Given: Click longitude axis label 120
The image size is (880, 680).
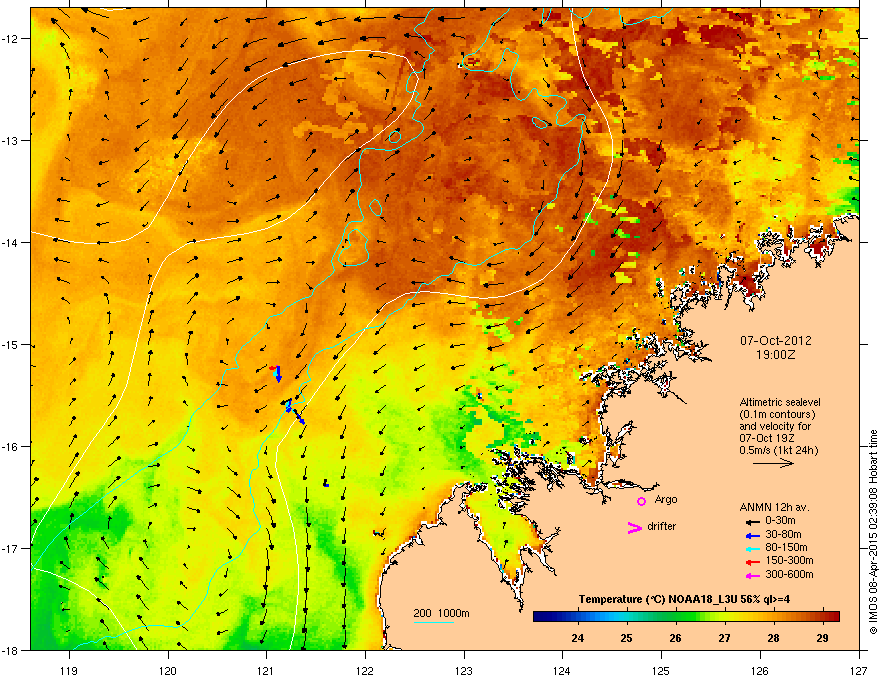Looking at the screenshot, I should click(x=168, y=670).
